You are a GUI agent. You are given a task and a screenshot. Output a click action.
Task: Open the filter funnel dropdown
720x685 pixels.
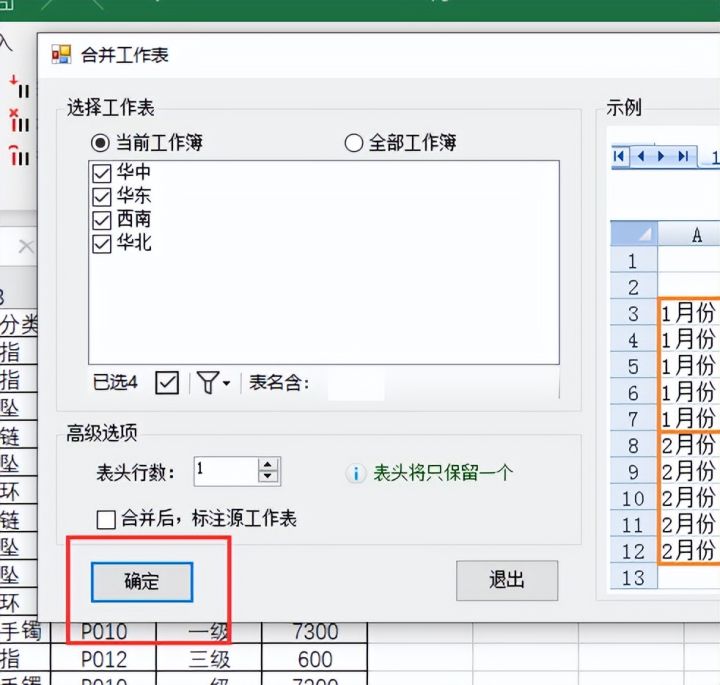[x=213, y=382]
